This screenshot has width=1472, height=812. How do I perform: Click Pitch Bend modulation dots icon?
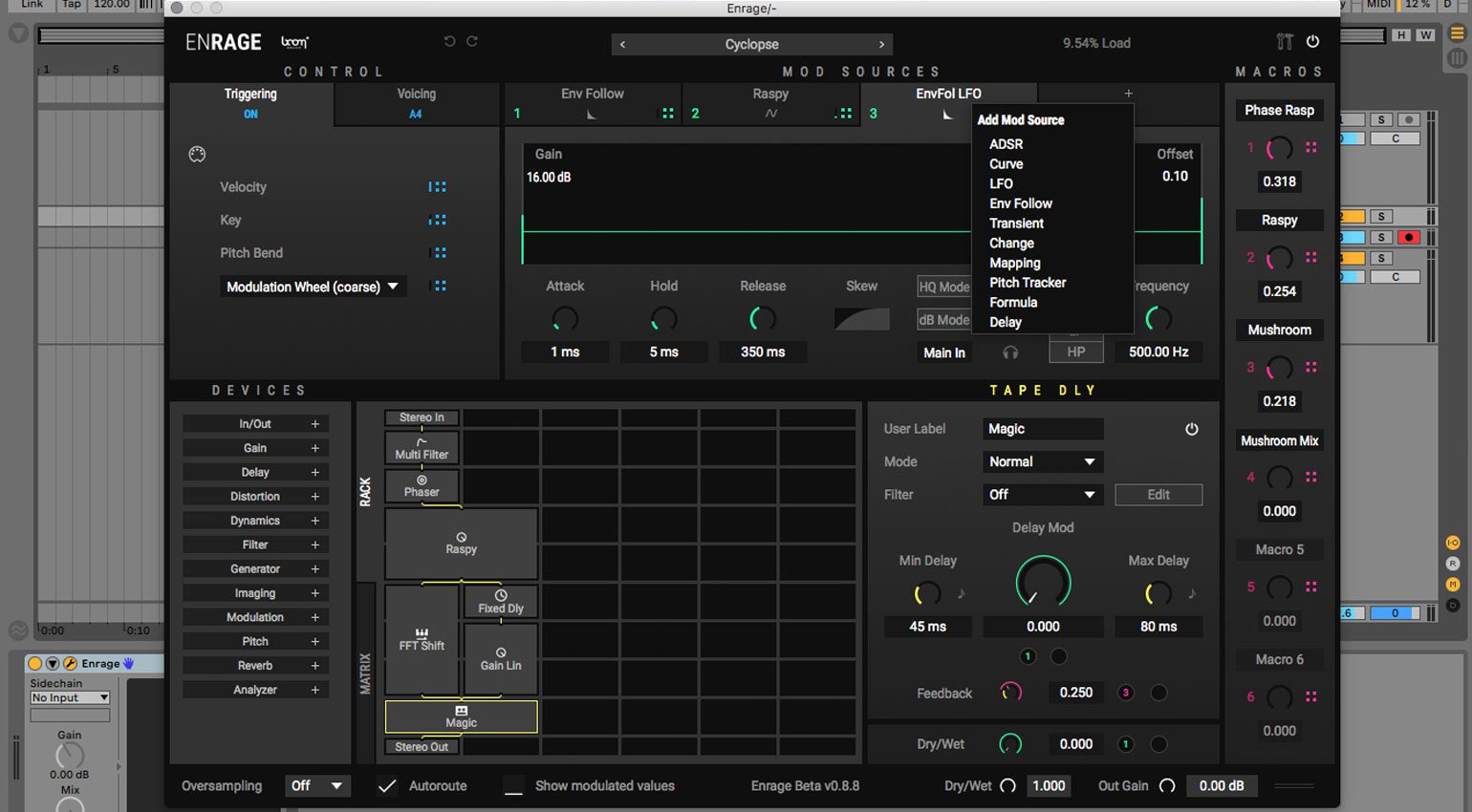point(440,253)
